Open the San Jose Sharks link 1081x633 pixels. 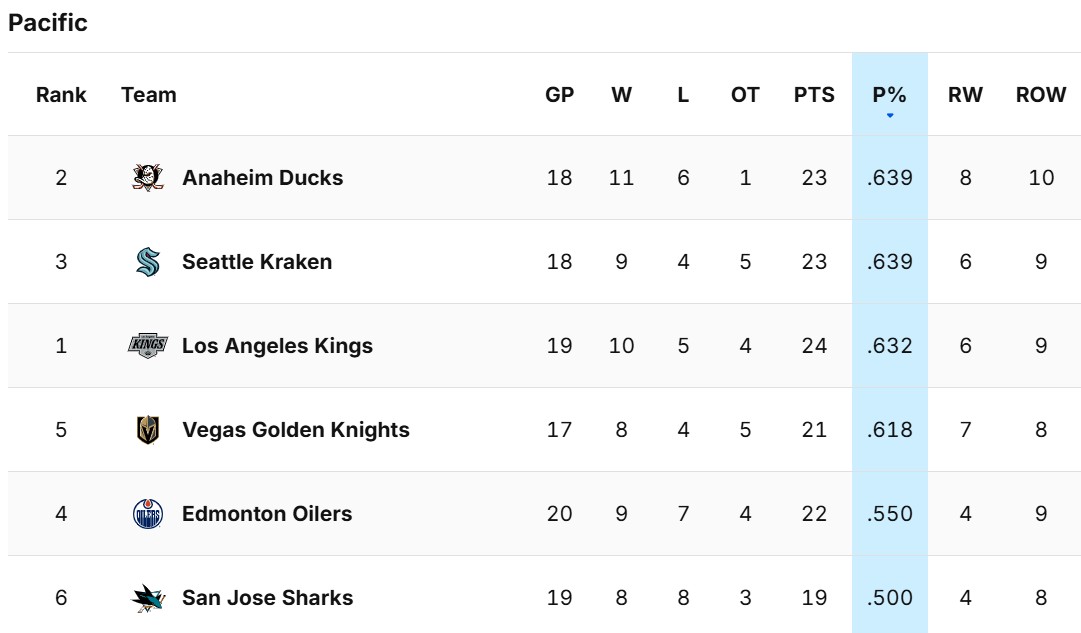[x=267, y=598]
